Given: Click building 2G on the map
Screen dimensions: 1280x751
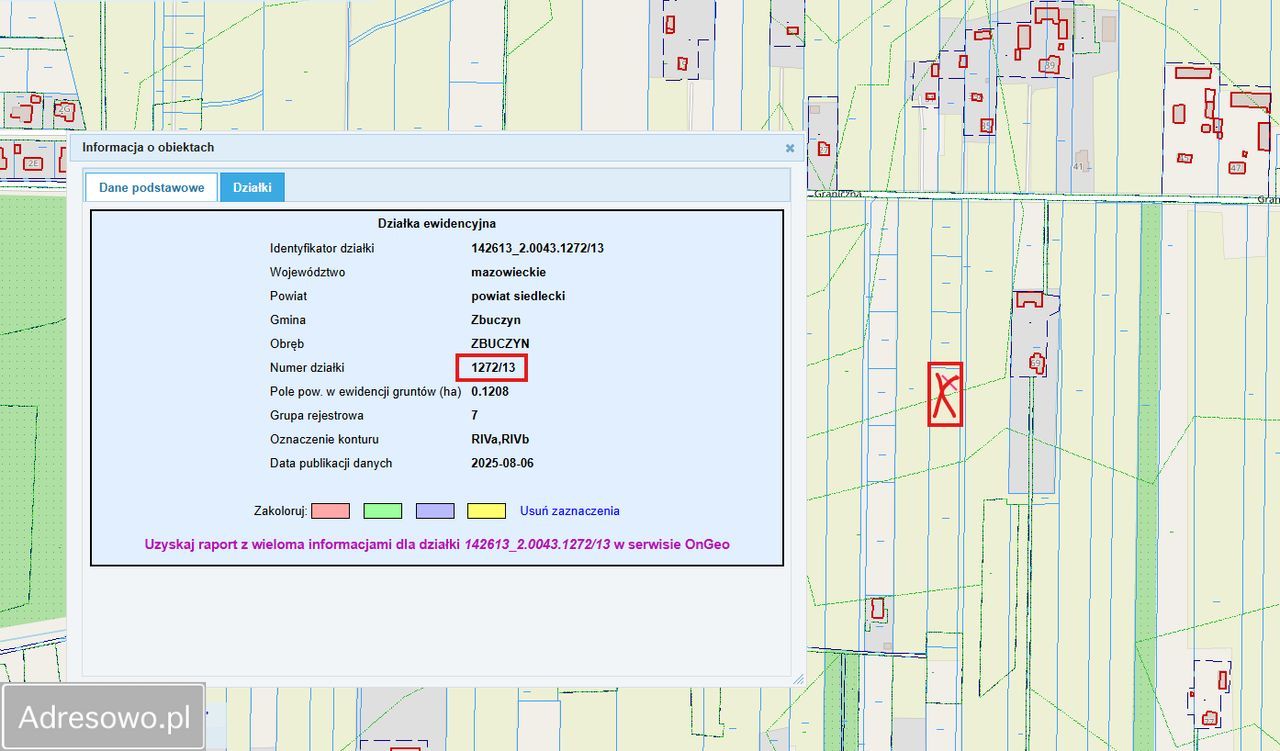Looking at the screenshot, I should pyautogui.click(x=65, y=108).
